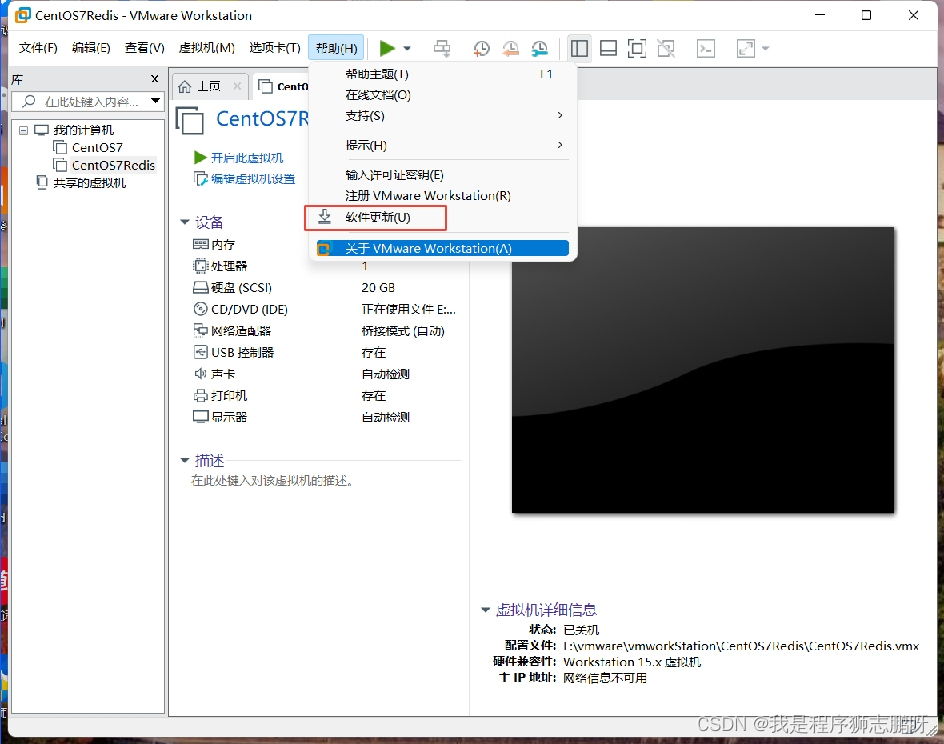The width and height of the screenshot is (944, 744).
Task: Collapse the 虚拟机详细信息 section
Action: coord(486,610)
